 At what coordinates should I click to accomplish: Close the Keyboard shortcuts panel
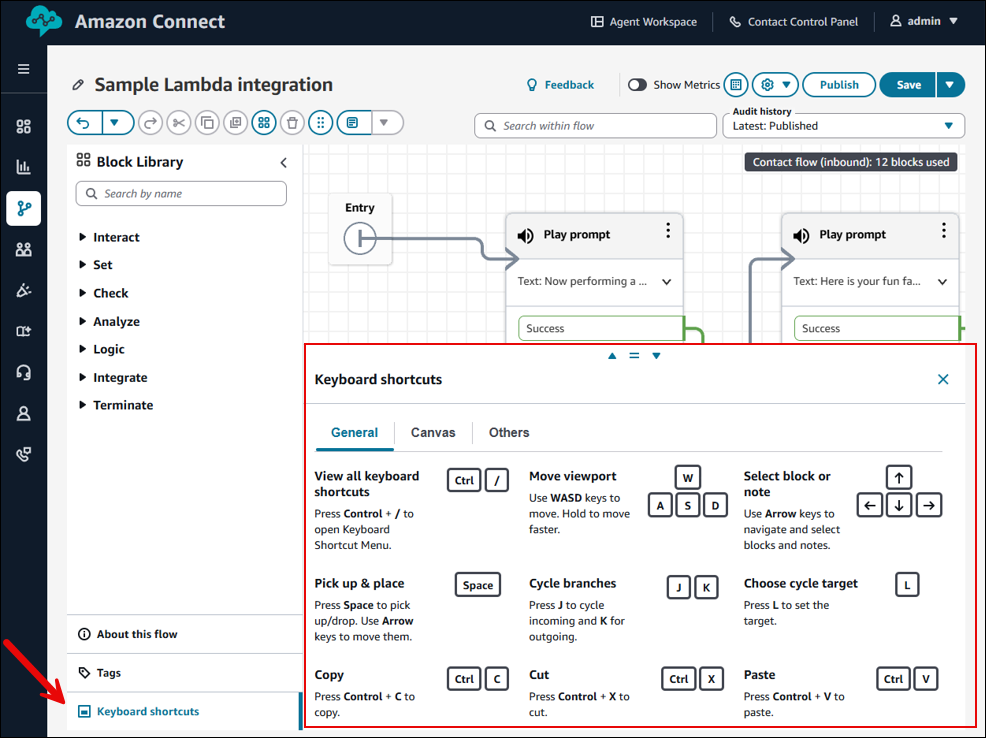coord(943,379)
